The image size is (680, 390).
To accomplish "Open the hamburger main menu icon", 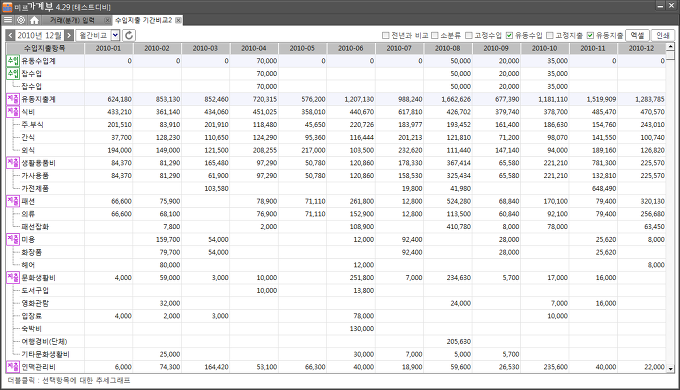I will pyautogui.click(x=7, y=20).
